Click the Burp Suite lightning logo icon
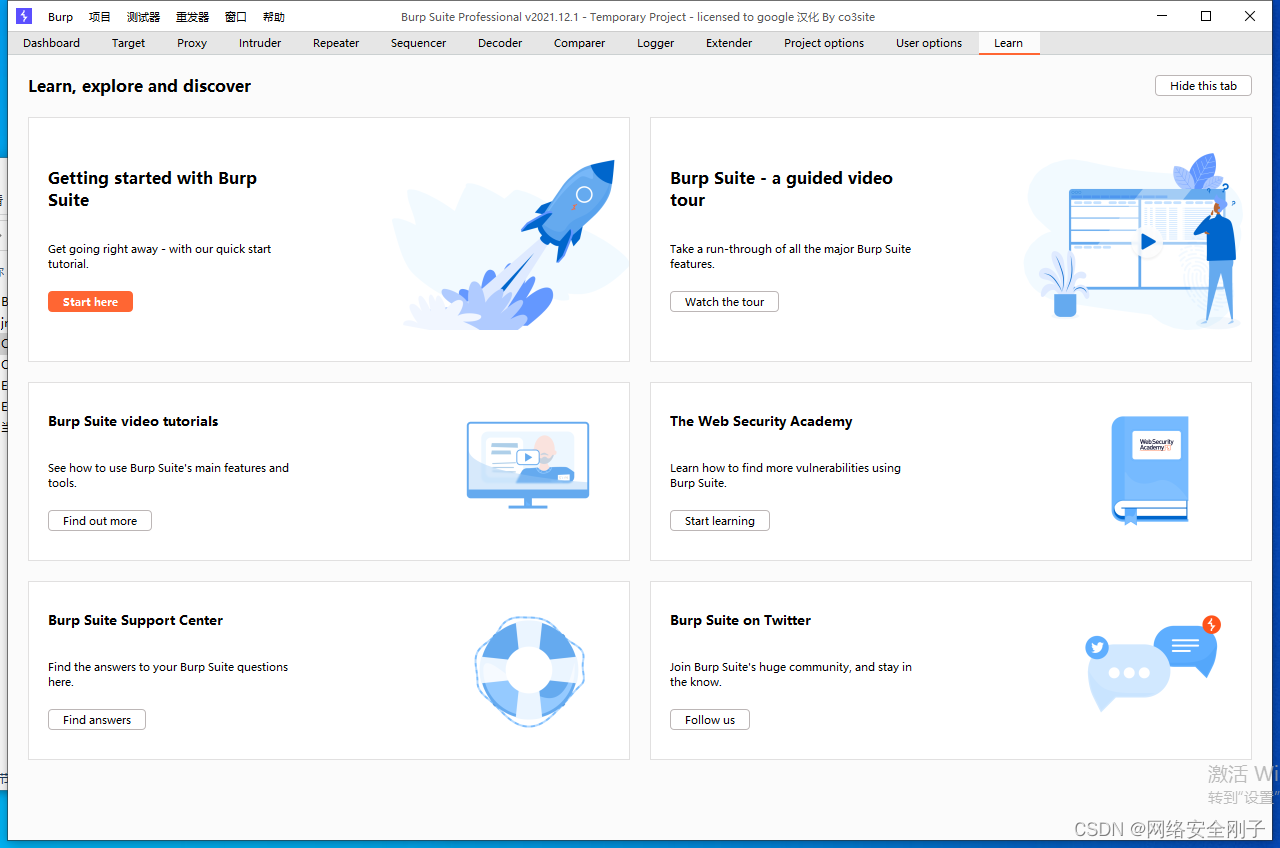Image resolution: width=1280 pixels, height=848 pixels. click(24, 16)
